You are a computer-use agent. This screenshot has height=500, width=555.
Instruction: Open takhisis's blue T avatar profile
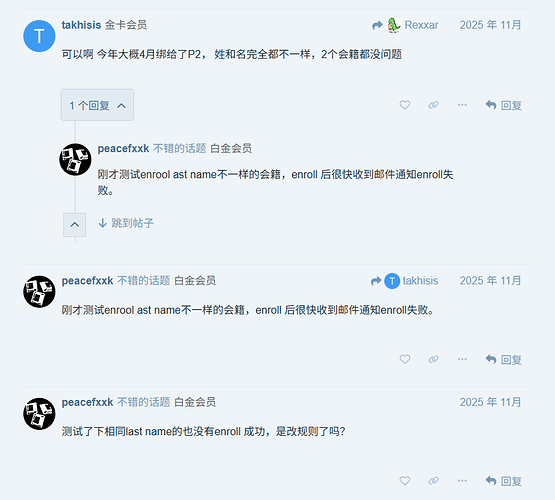pos(39,36)
